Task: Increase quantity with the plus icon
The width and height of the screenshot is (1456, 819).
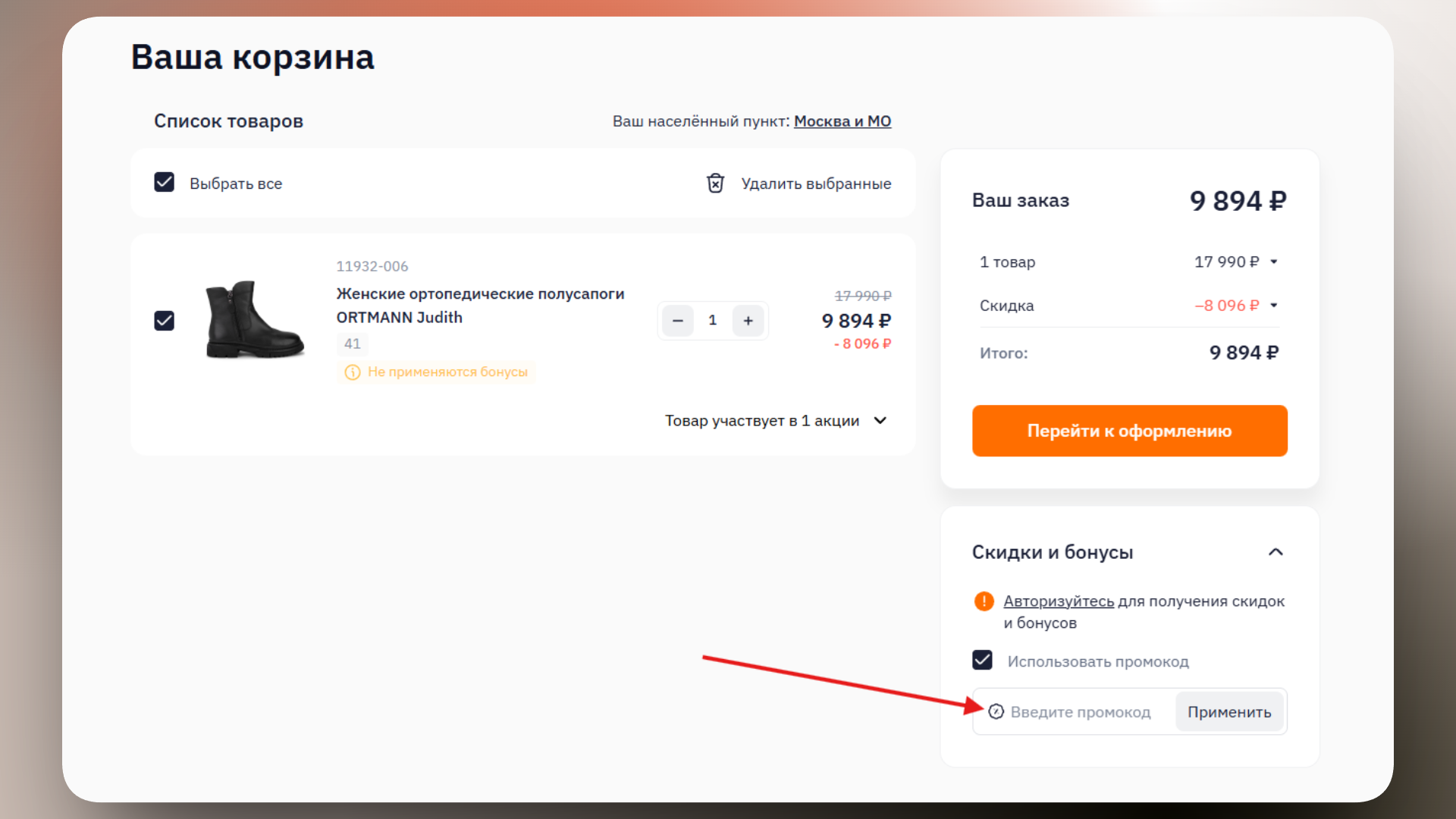Action: click(748, 320)
